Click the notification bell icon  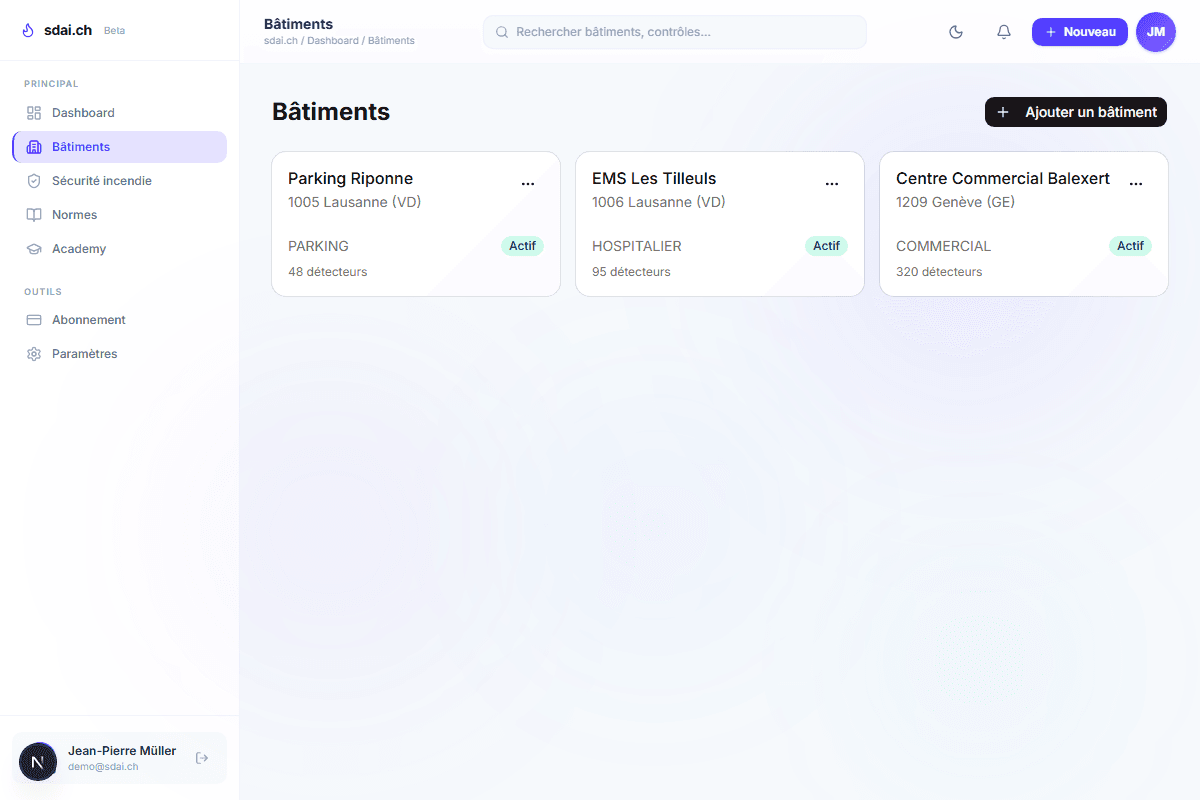pyautogui.click(x=1003, y=32)
